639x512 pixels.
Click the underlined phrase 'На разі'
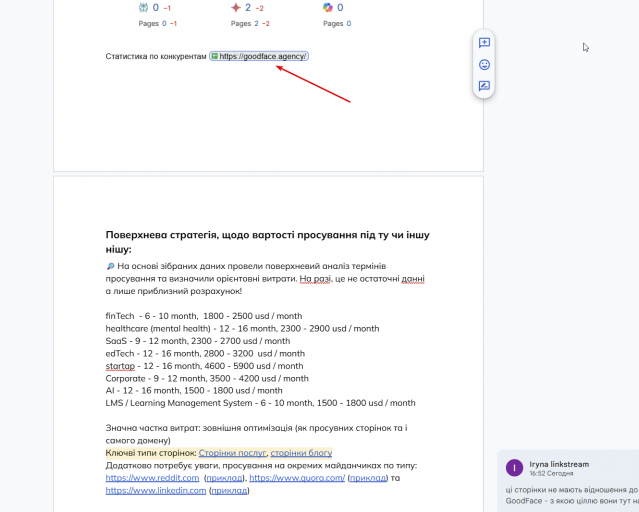click(x=314, y=279)
